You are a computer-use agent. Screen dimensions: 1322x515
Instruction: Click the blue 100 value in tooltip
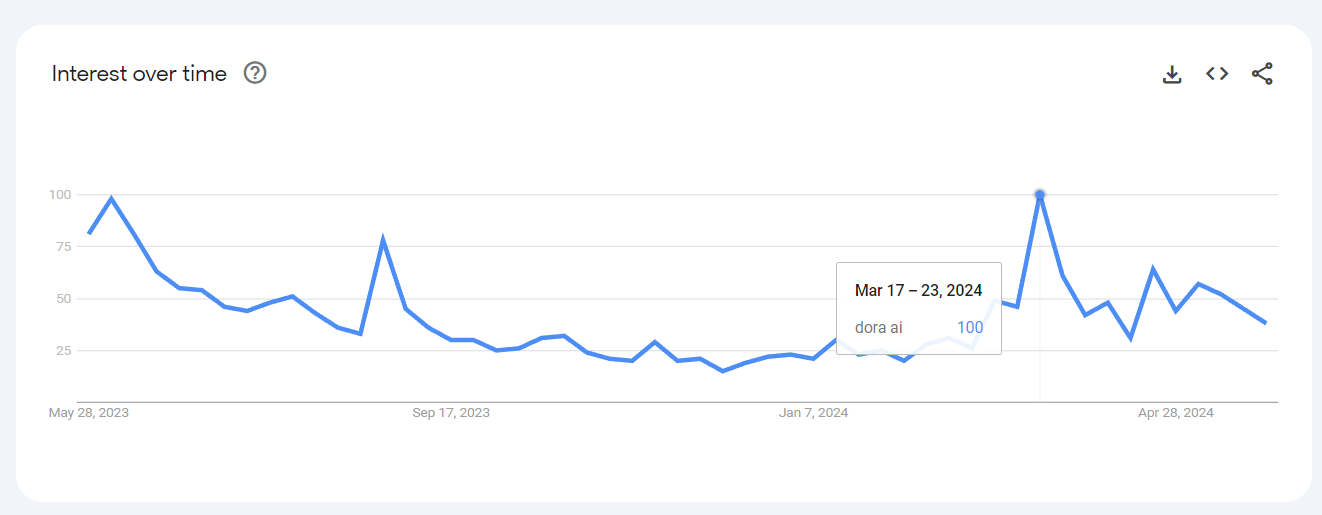[x=970, y=327]
